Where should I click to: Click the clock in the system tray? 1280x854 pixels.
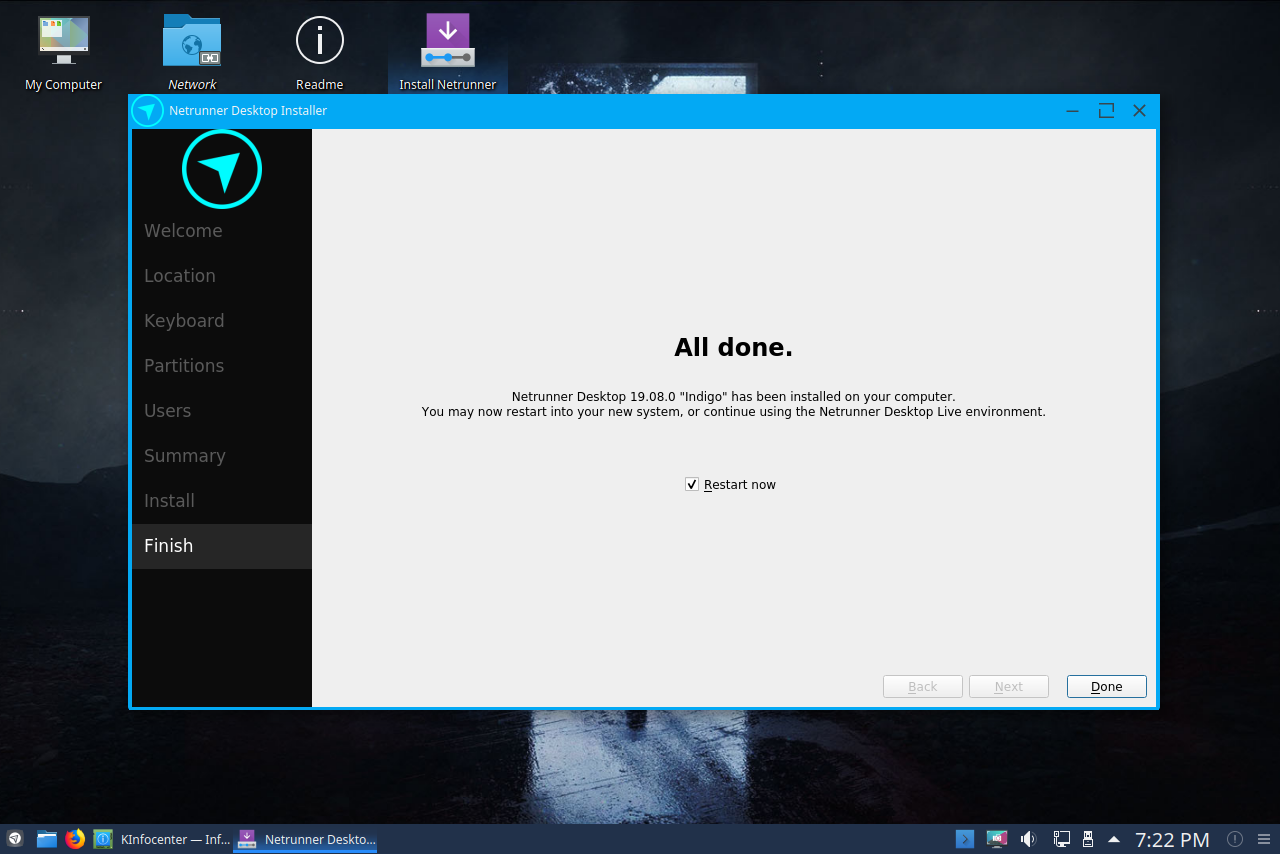coord(1172,839)
